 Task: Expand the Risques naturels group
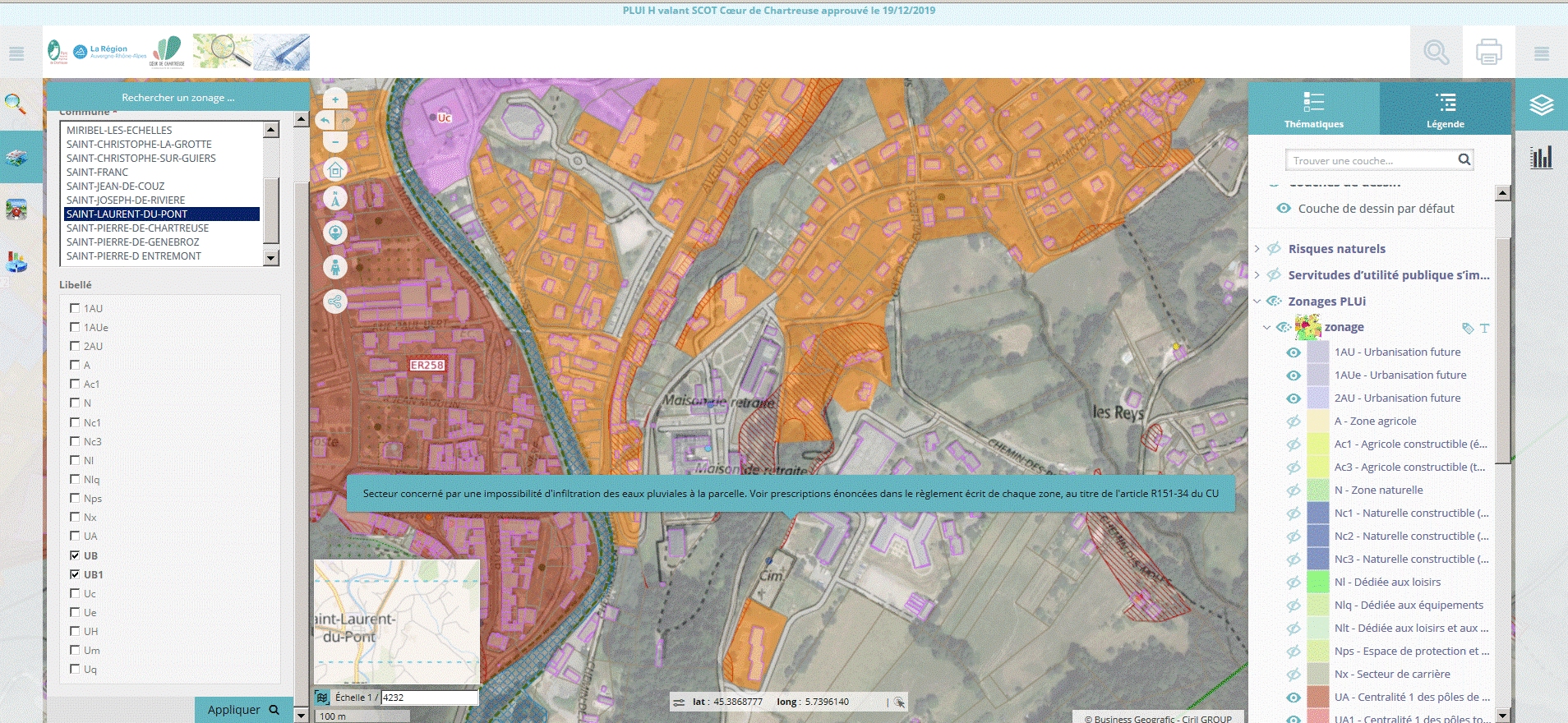click(1257, 249)
